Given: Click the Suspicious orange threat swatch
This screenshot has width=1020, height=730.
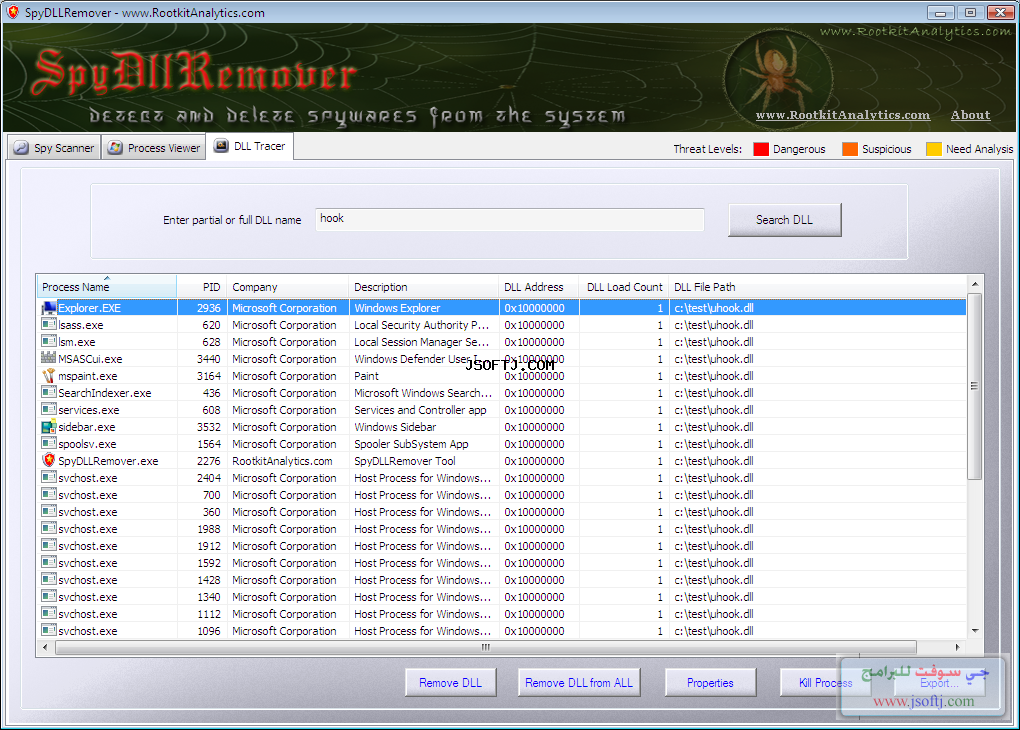Looking at the screenshot, I should [850, 149].
